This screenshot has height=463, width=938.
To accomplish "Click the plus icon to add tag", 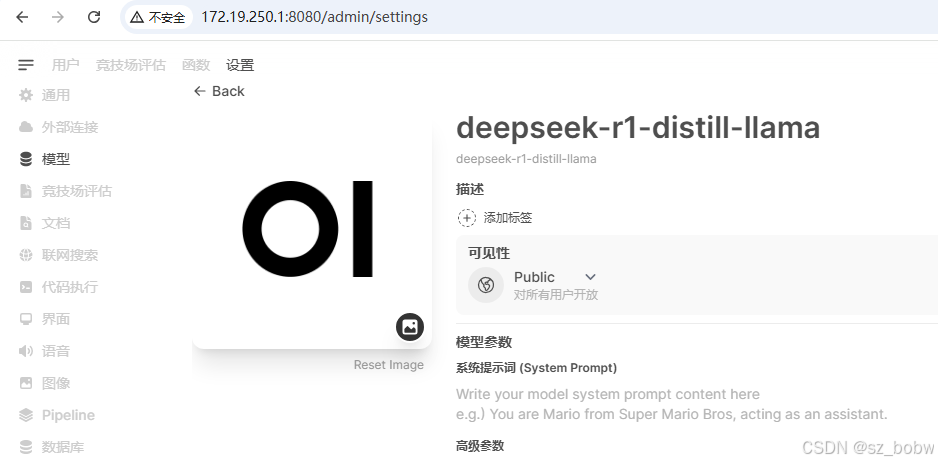I will tap(467, 218).
